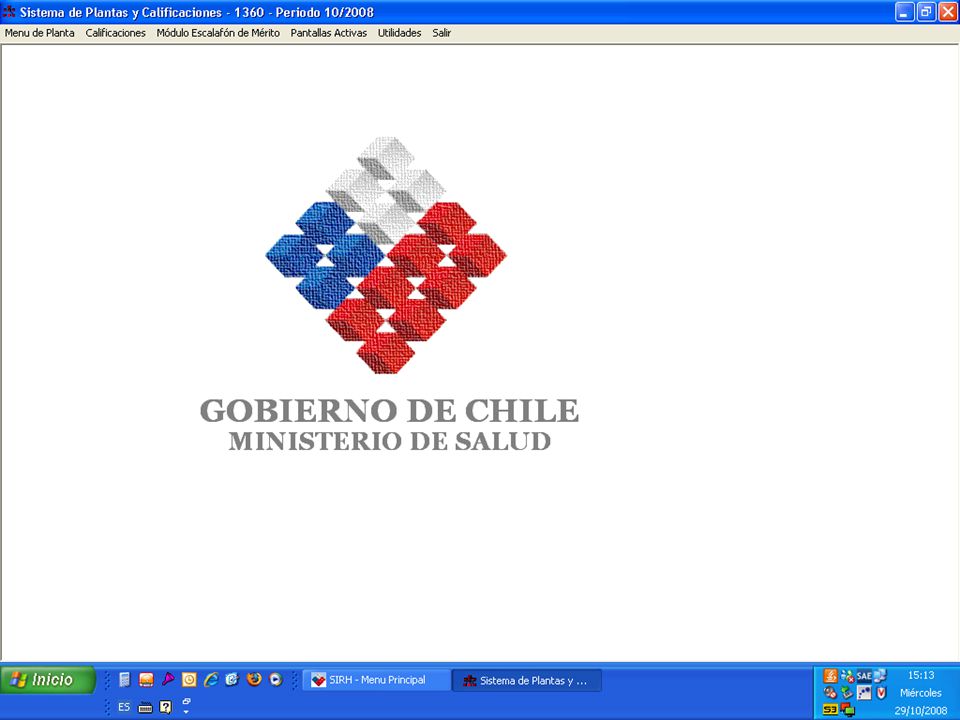This screenshot has width=960, height=720.
Task: Open the Utilidades menu
Action: [x=399, y=33]
